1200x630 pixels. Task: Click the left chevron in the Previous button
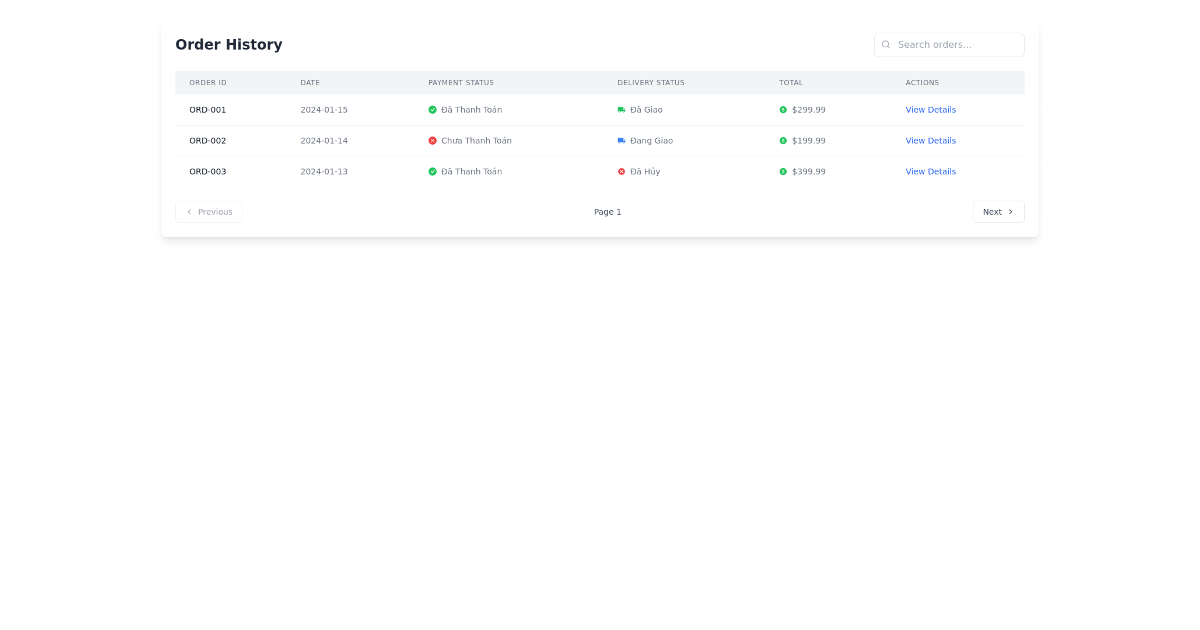[189, 211]
